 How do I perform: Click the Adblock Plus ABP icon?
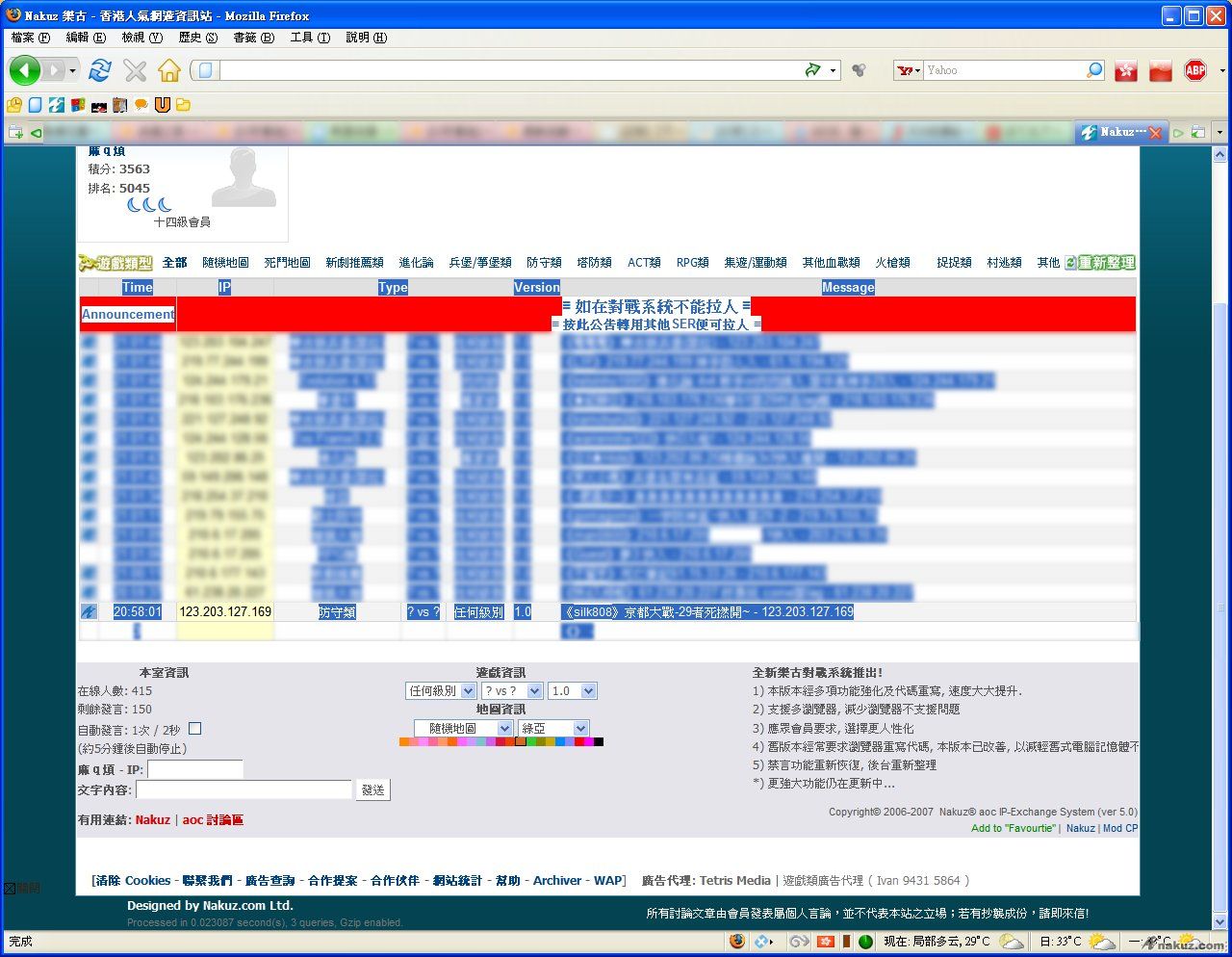(1195, 70)
